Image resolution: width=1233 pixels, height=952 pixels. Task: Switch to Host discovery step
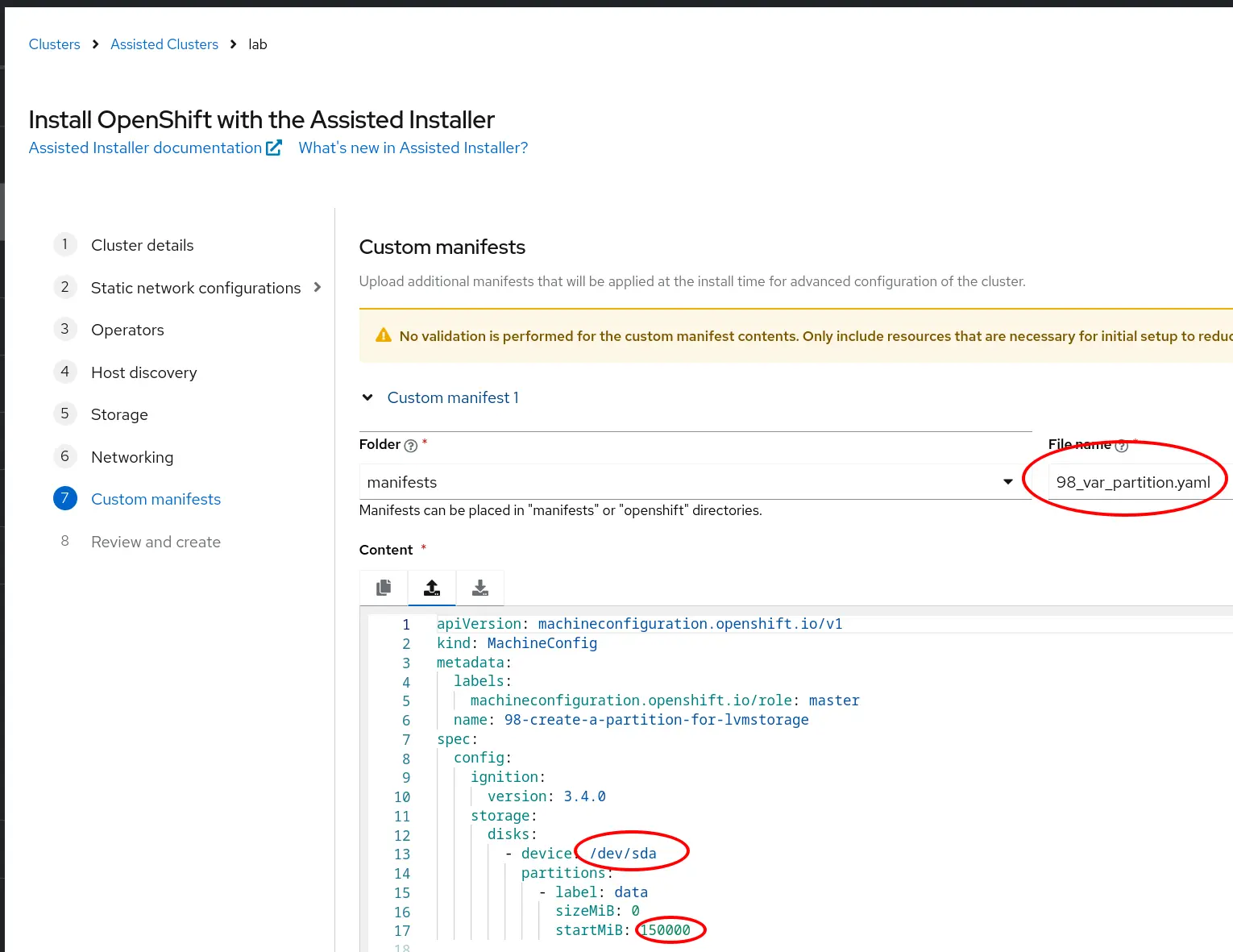144,372
